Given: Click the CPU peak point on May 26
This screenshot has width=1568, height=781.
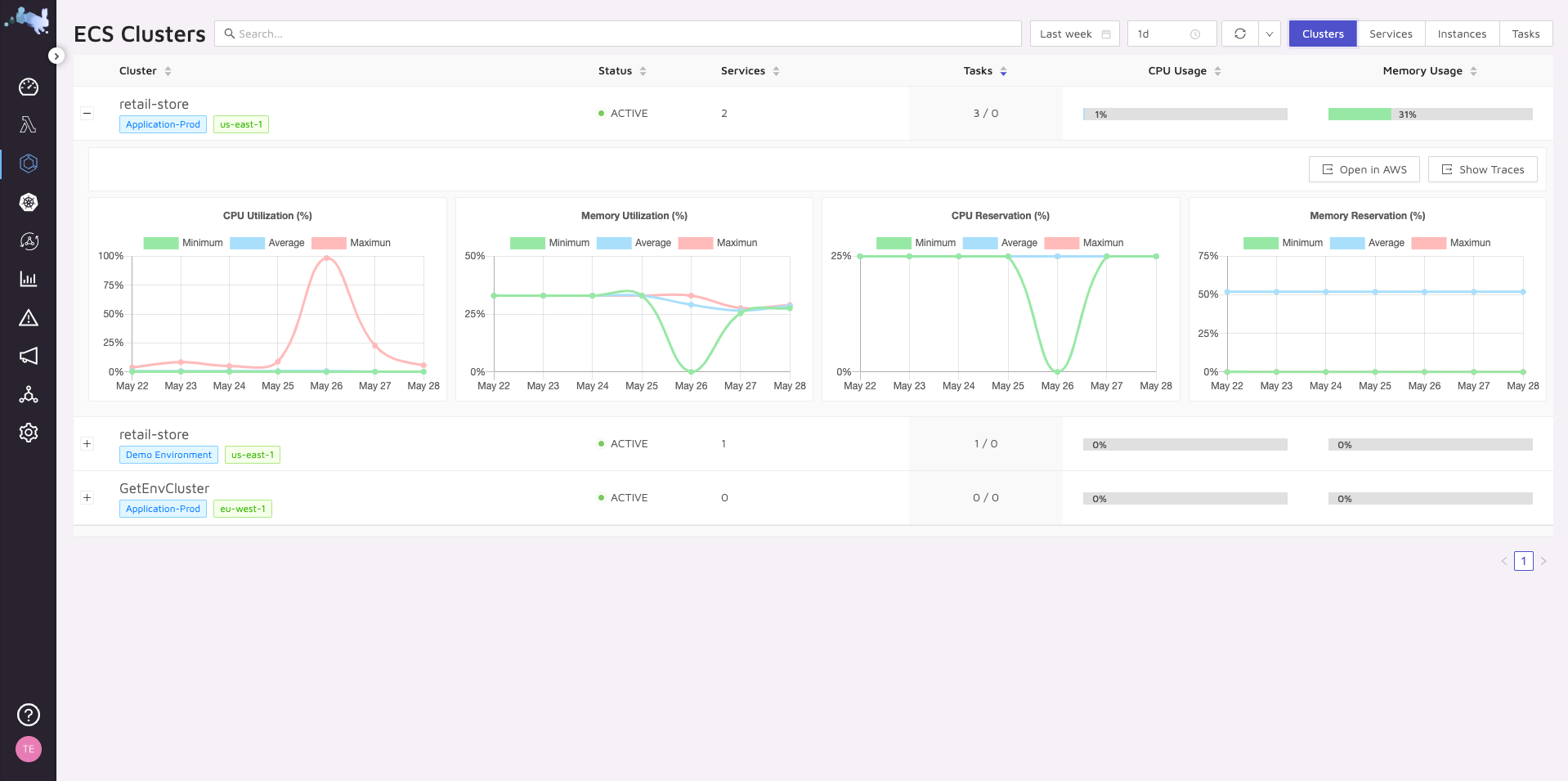Looking at the screenshot, I should tap(326, 258).
